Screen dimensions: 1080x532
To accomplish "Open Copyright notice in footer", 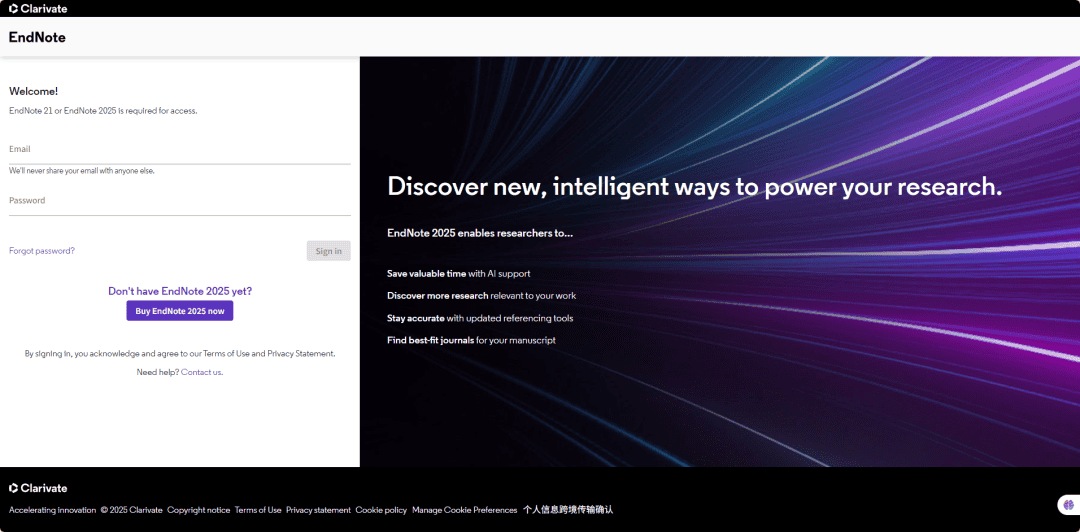I will pyautogui.click(x=198, y=510).
